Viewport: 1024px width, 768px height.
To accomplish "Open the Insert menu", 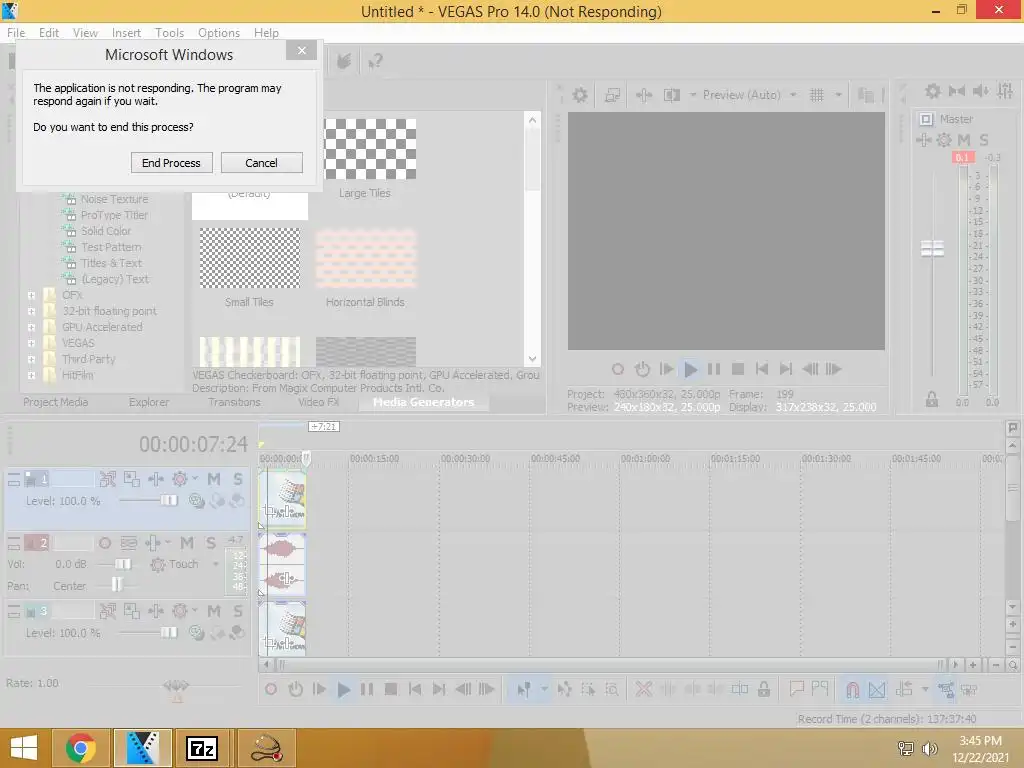I will (126, 33).
